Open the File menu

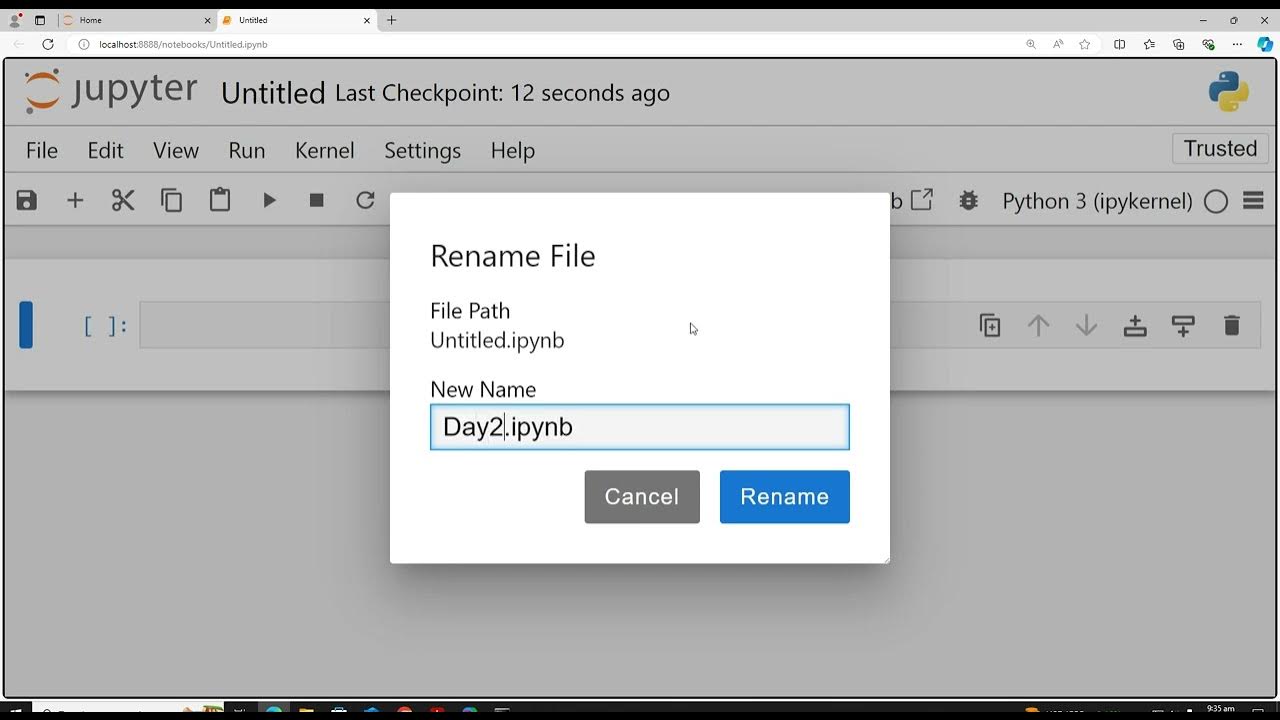[x=41, y=150]
